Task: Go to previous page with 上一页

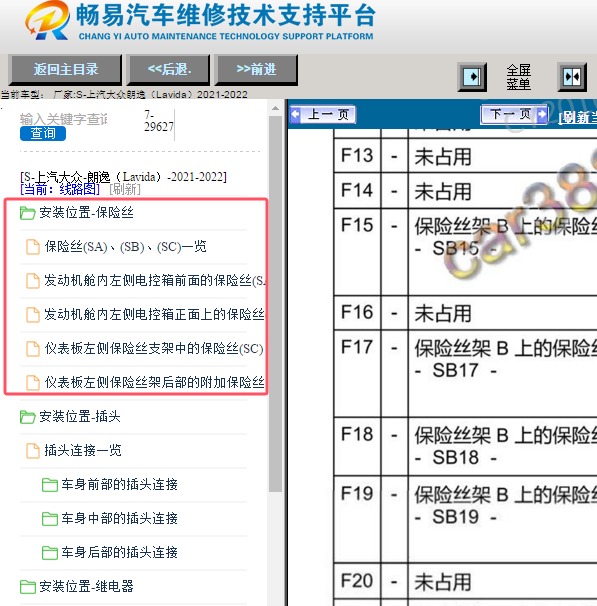Action: coord(323,114)
